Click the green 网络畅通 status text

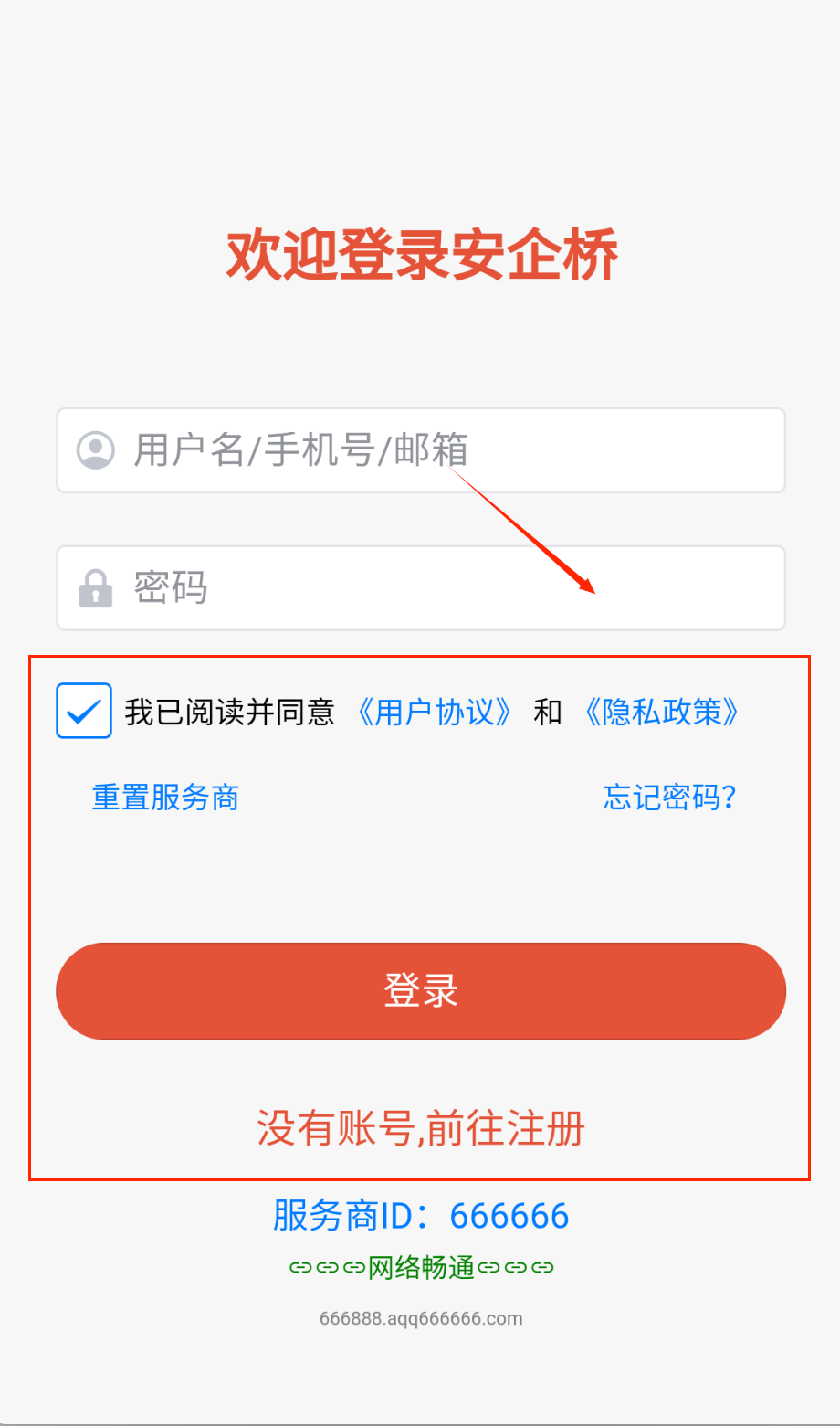click(421, 1267)
